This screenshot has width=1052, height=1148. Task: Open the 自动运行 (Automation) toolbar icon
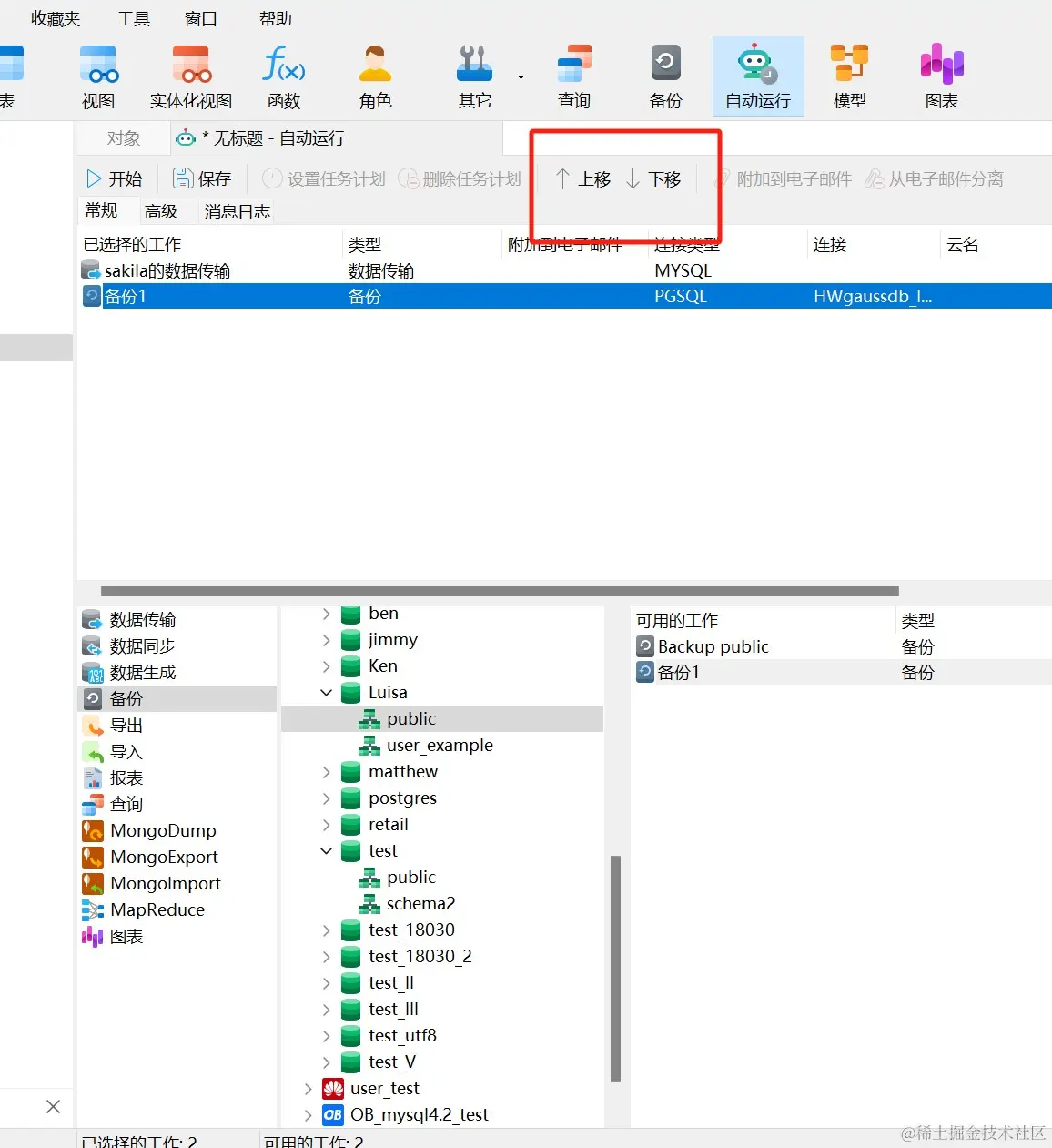758,77
